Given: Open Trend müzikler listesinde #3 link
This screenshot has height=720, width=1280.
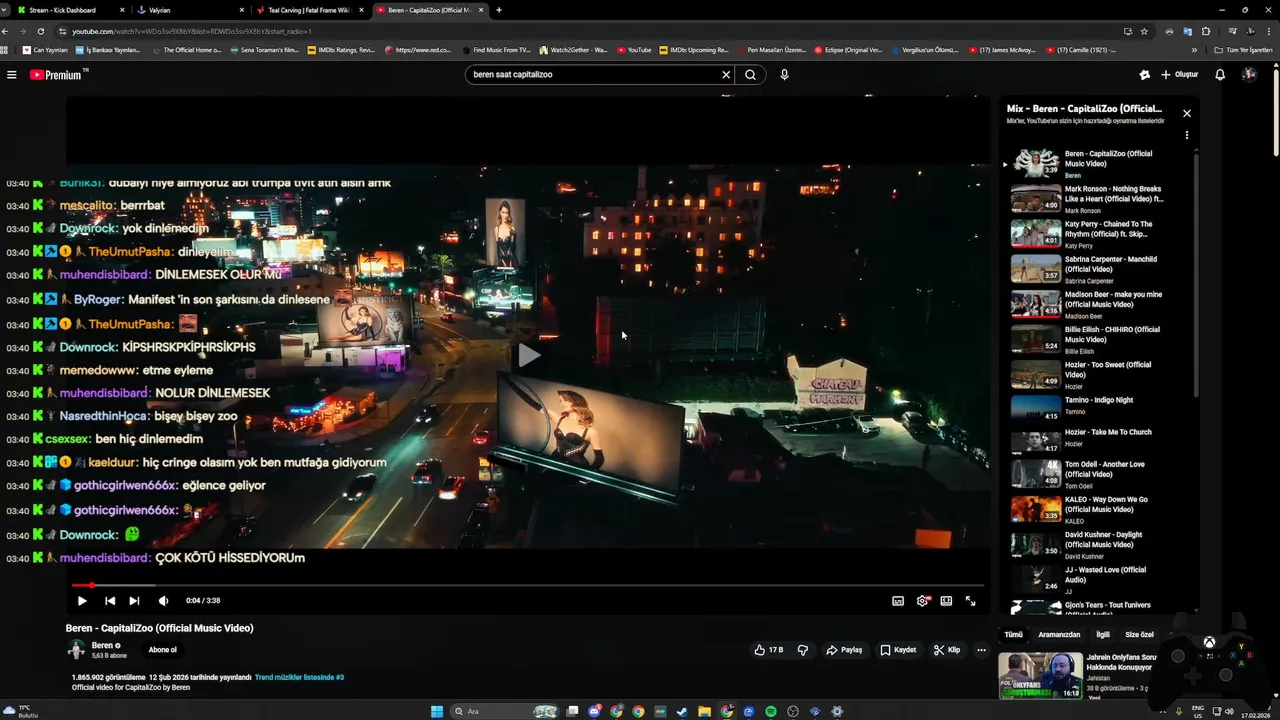Looking at the screenshot, I should click(299, 677).
